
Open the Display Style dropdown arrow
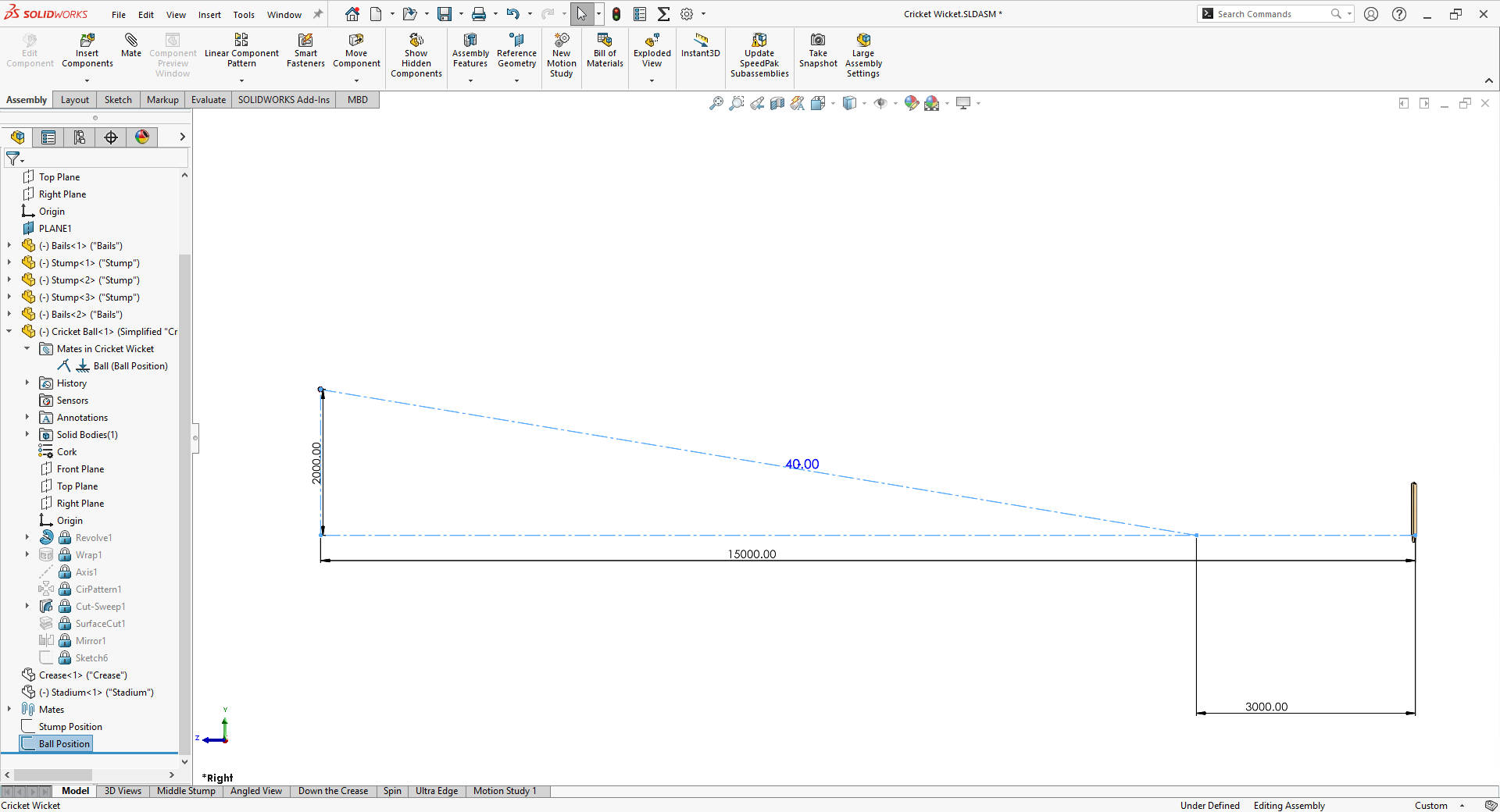[864, 102]
